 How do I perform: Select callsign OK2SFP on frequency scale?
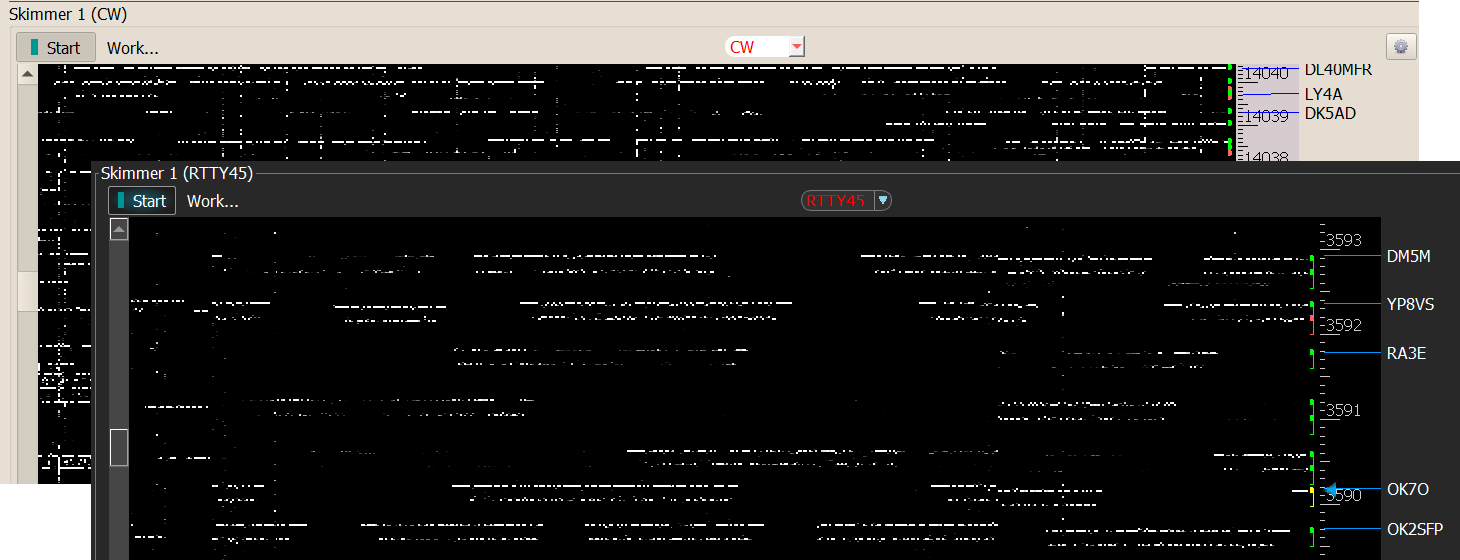(1414, 529)
